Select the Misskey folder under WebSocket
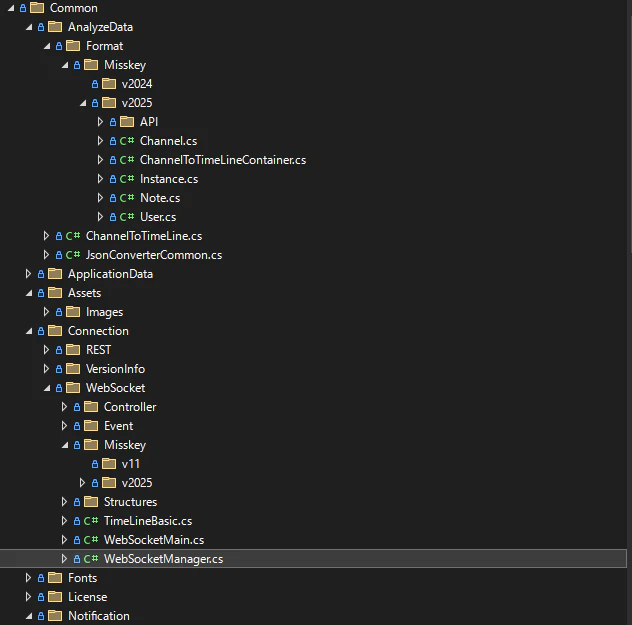This screenshot has width=632, height=625. point(125,445)
